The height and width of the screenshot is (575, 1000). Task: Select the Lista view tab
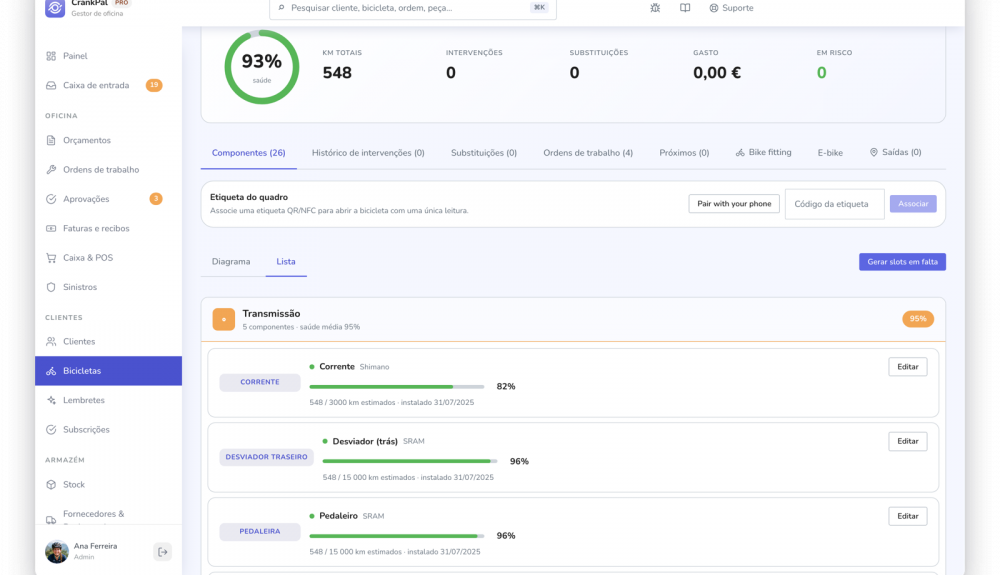pos(286,262)
